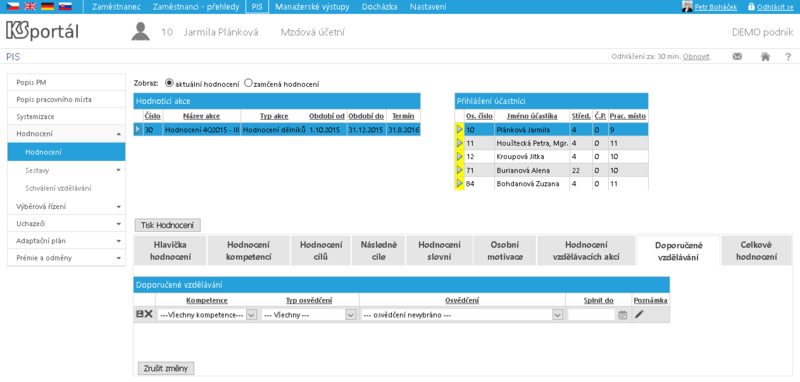The width and height of the screenshot is (800, 382).
Task: Open Zaměstnanec menu
Action: click(116, 7)
